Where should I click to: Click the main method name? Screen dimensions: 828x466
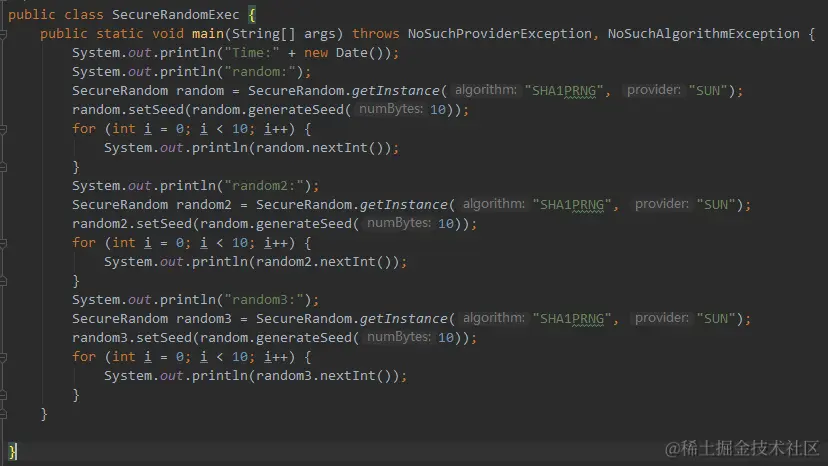(x=208, y=34)
